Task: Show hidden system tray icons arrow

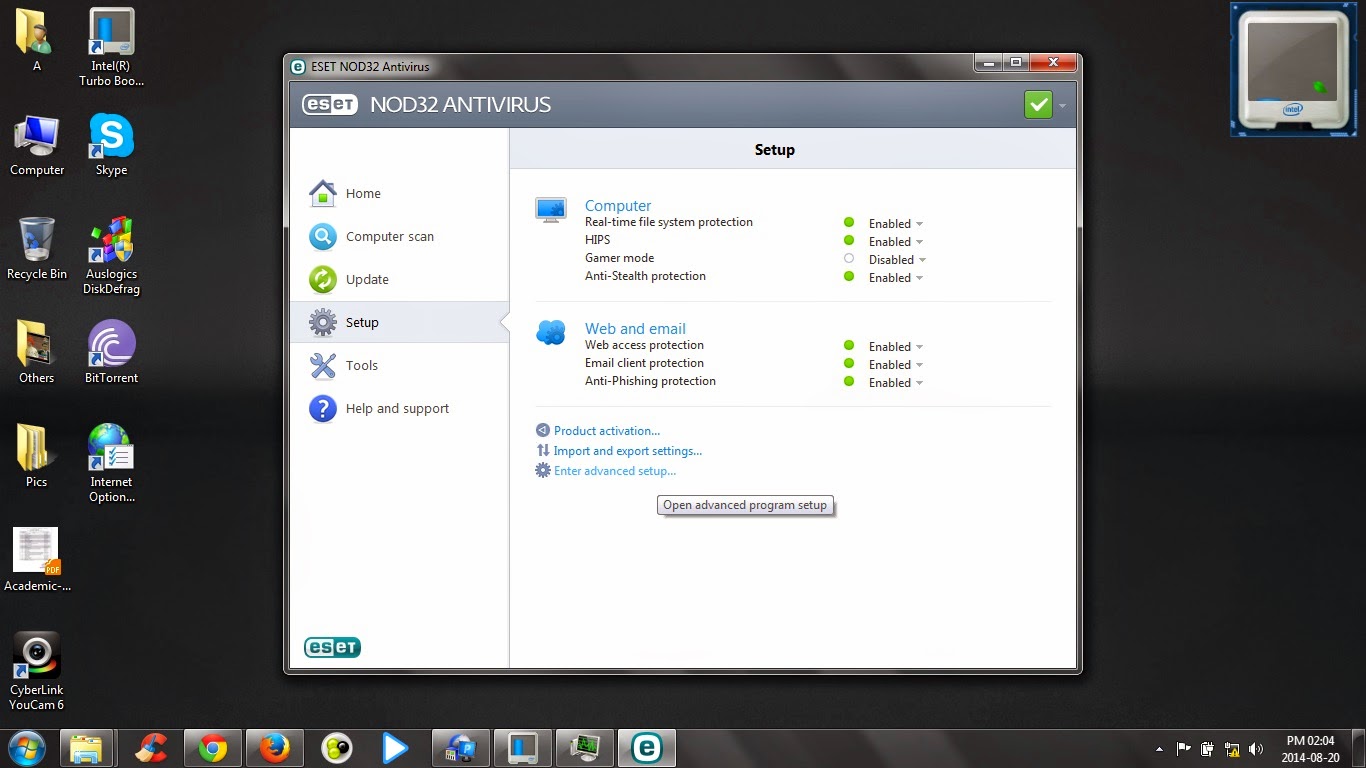Action: [1159, 748]
